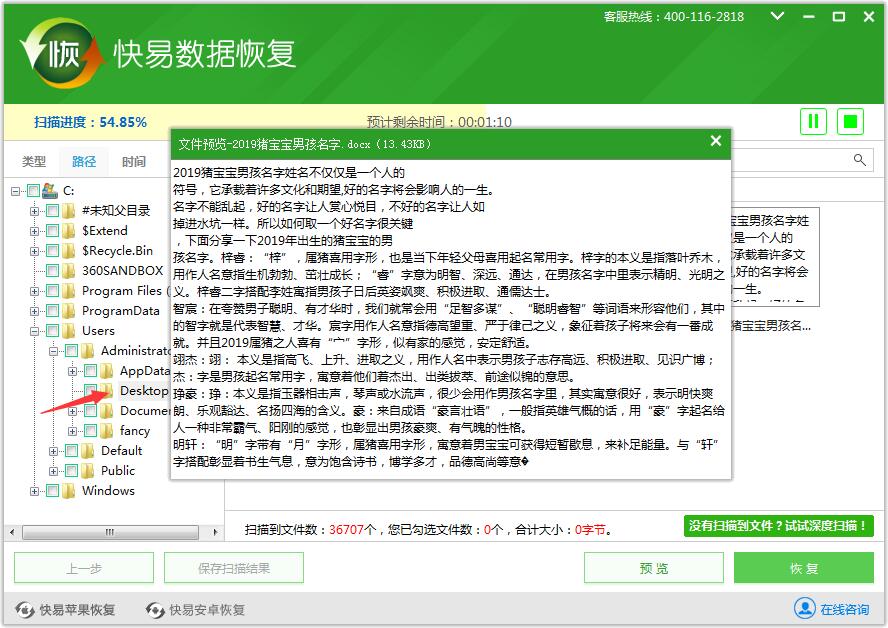
Task: Expand the Public folder node
Action: [x=54, y=470]
